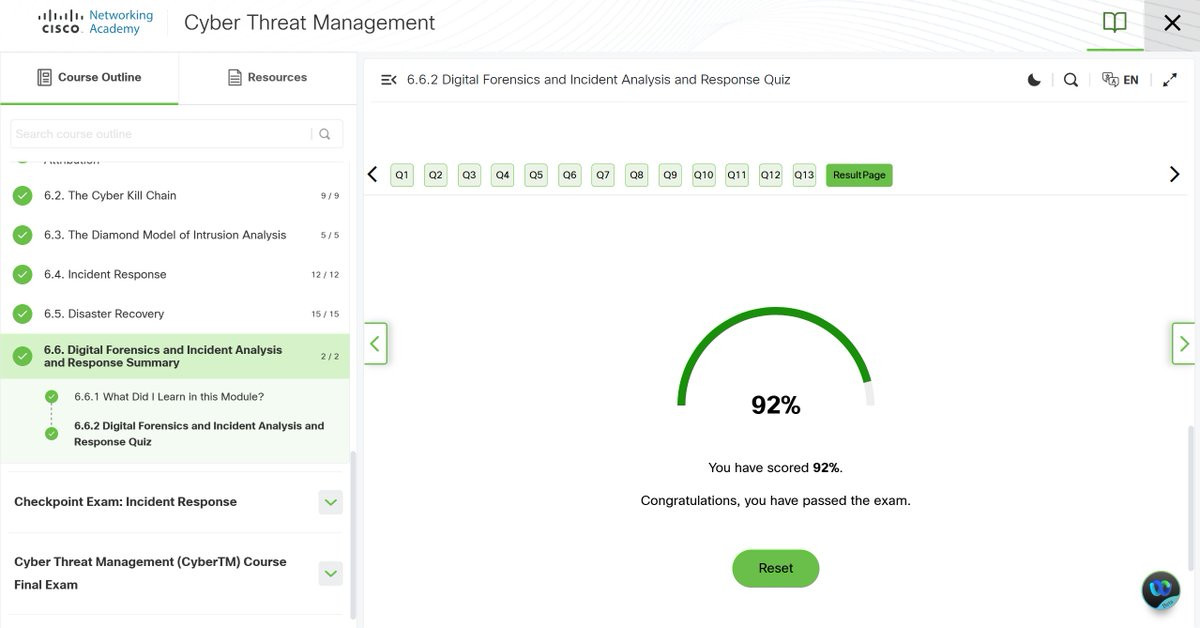
Task: Click the outline search magnifier icon
Action: [325, 134]
